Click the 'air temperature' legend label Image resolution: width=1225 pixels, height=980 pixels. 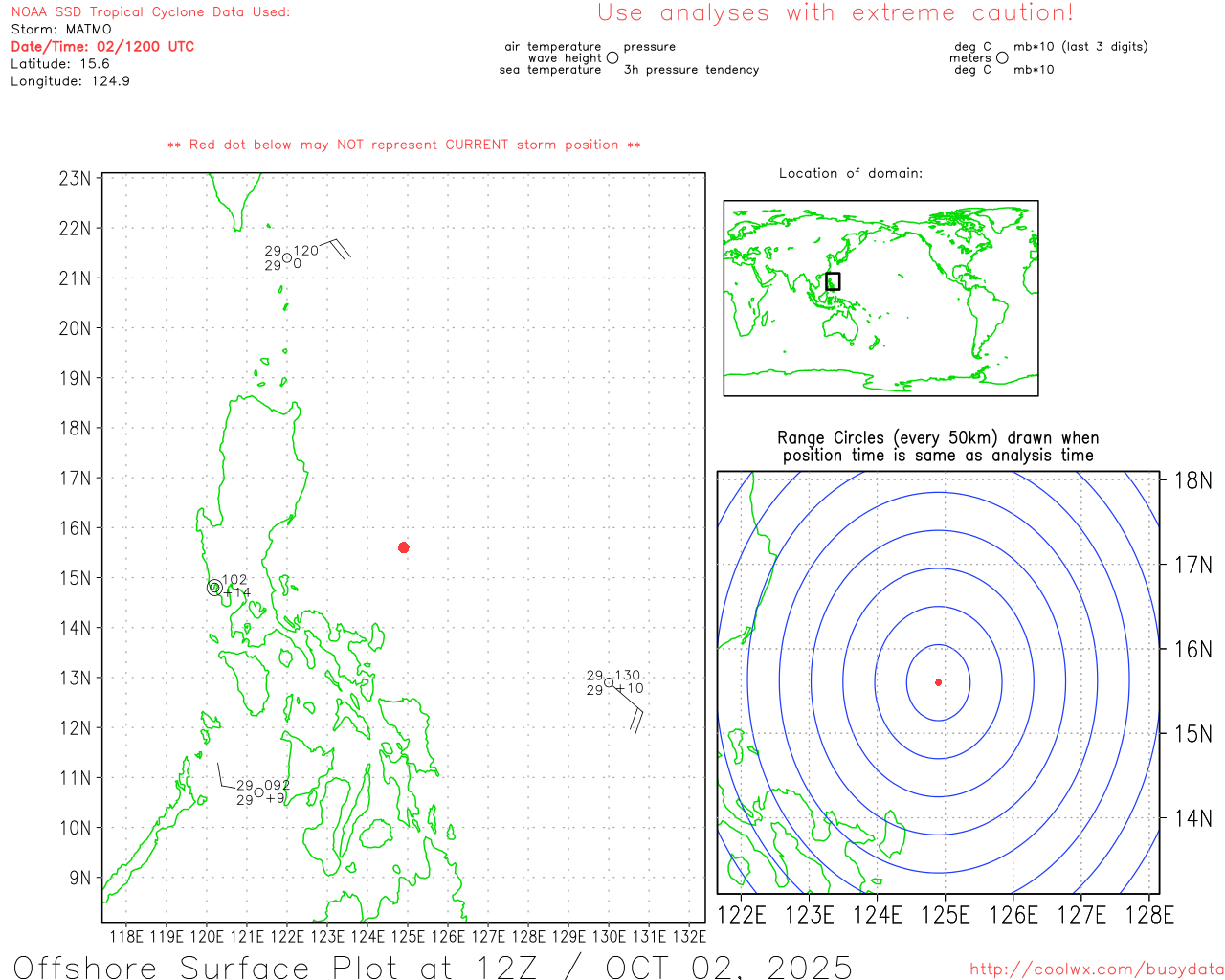[553, 47]
